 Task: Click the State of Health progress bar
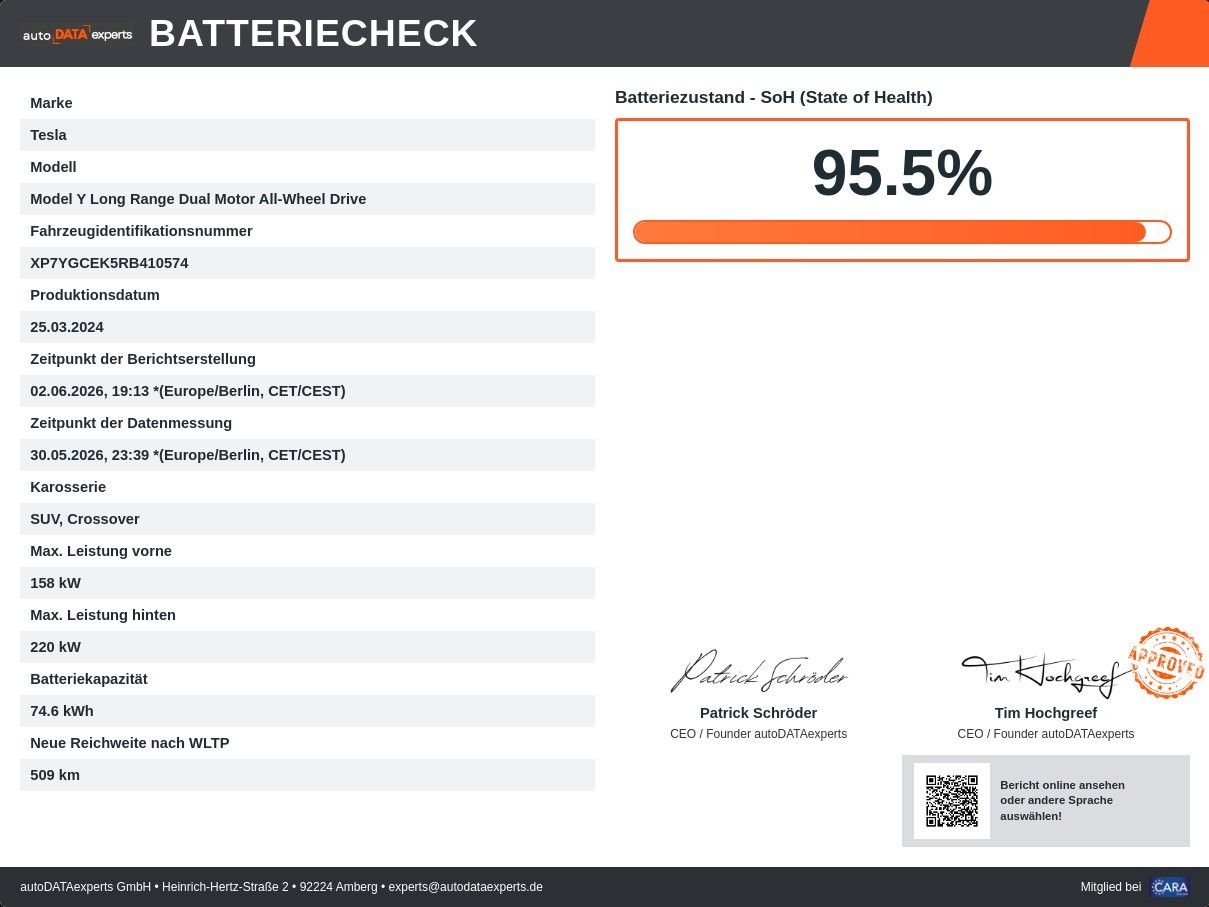pyautogui.click(x=902, y=232)
